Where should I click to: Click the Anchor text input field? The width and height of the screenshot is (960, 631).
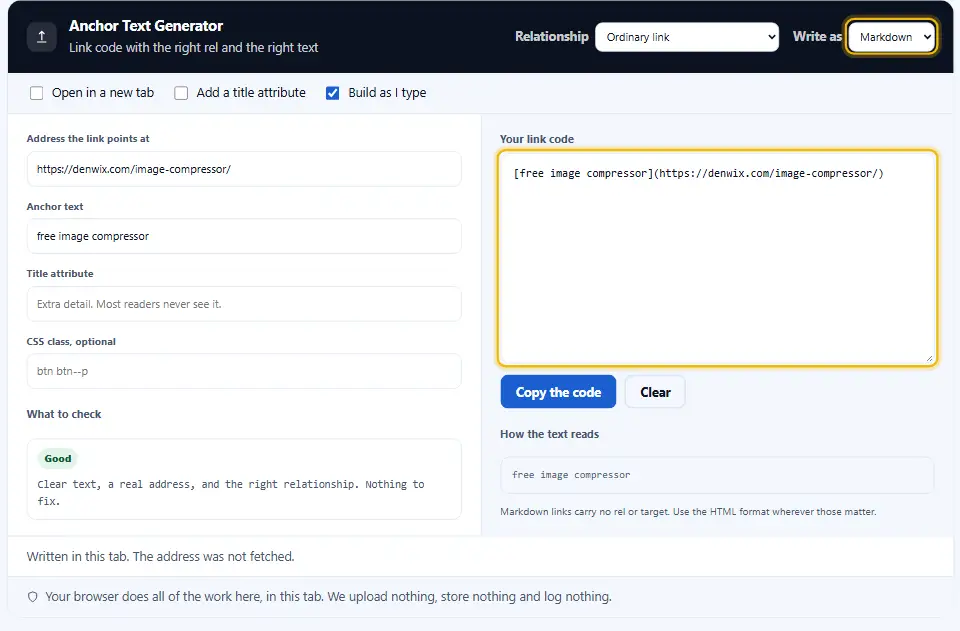tap(244, 236)
